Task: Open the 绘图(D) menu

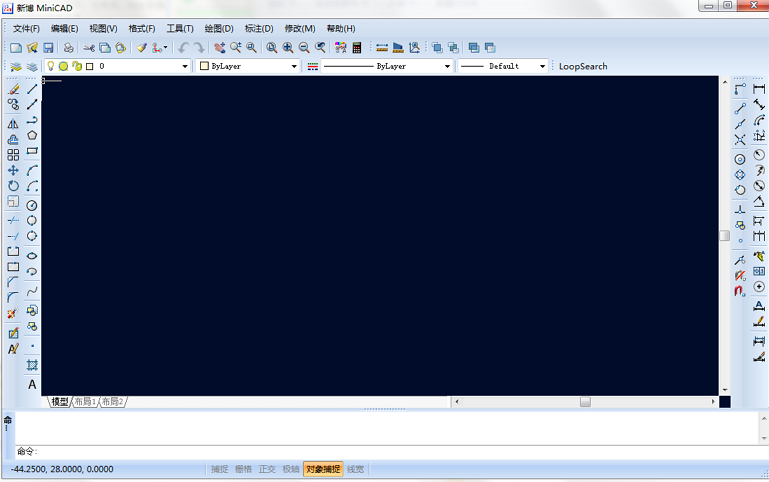Action: pyautogui.click(x=219, y=28)
